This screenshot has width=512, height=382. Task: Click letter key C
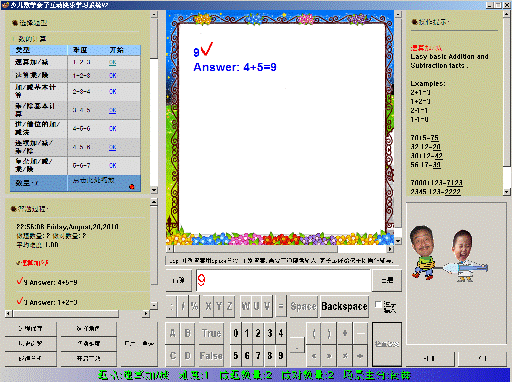pos(173,355)
